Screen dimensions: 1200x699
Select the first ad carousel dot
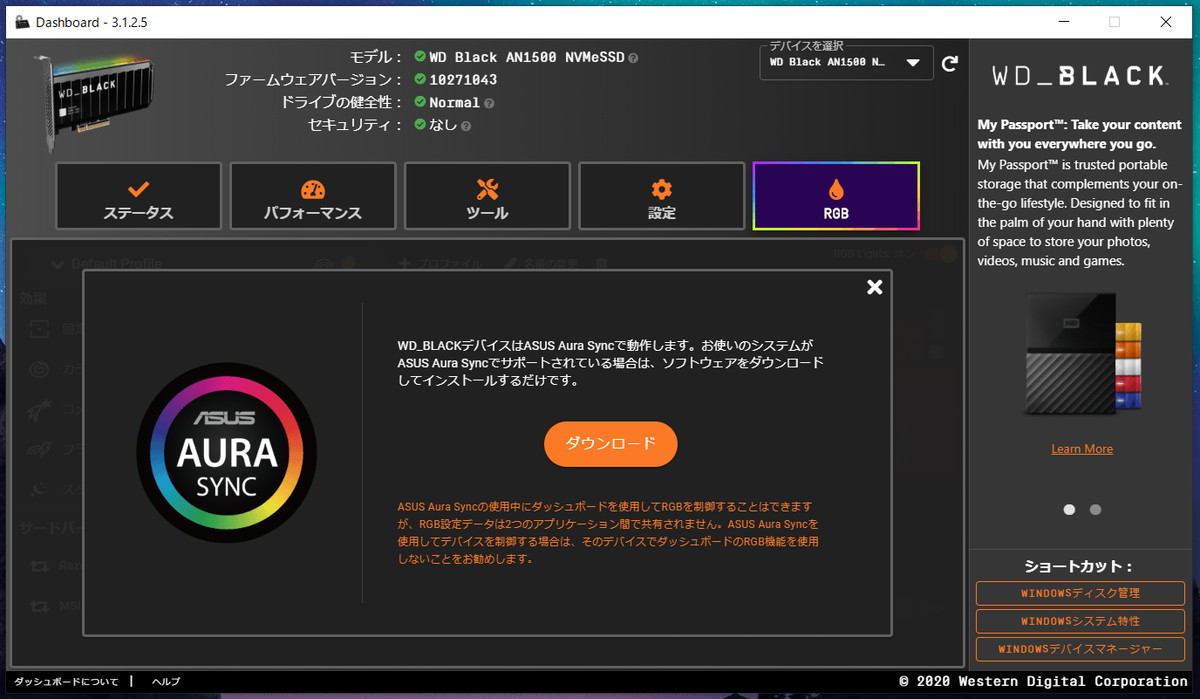[x=1069, y=509]
